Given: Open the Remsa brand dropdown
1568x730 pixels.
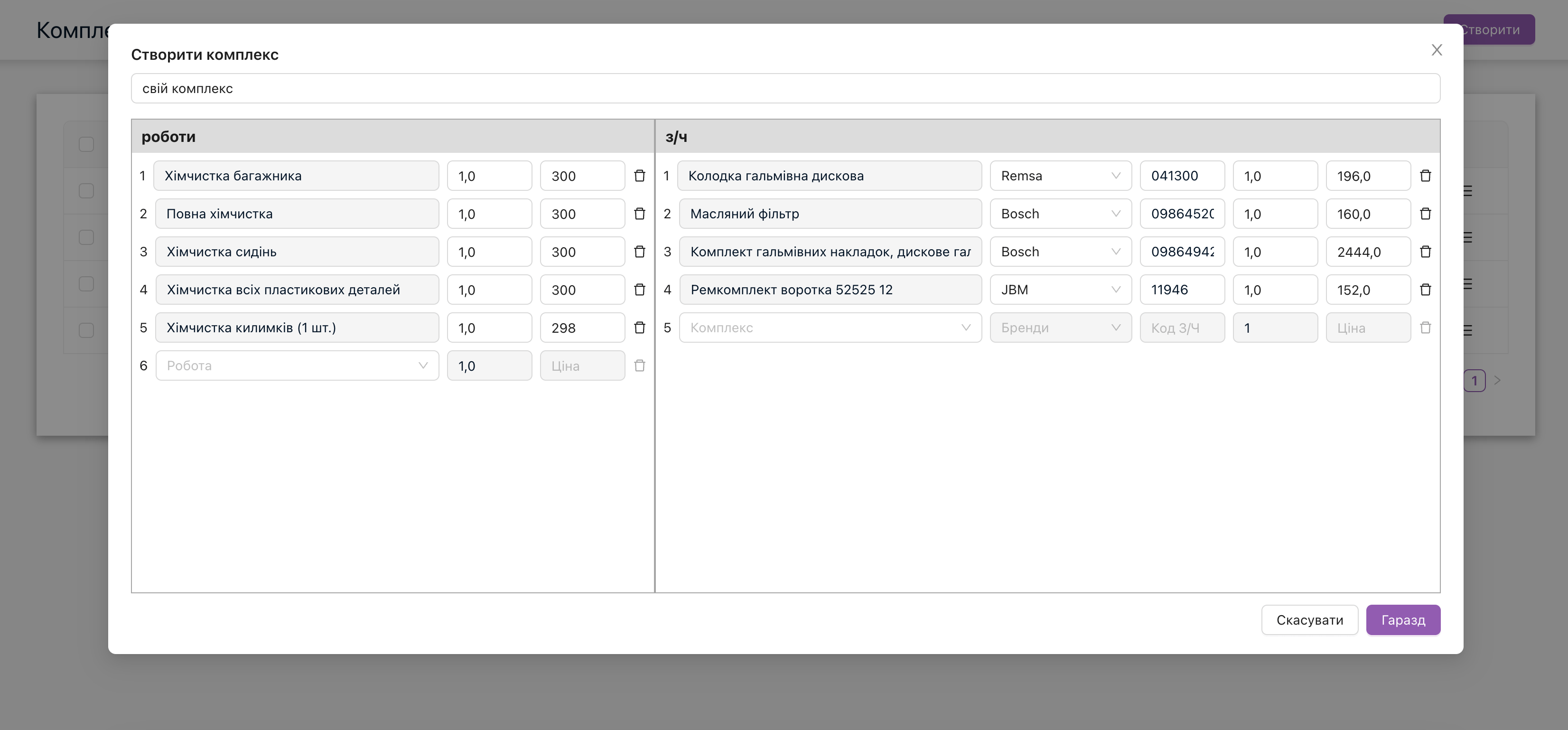Looking at the screenshot, I should point(1060,176).
